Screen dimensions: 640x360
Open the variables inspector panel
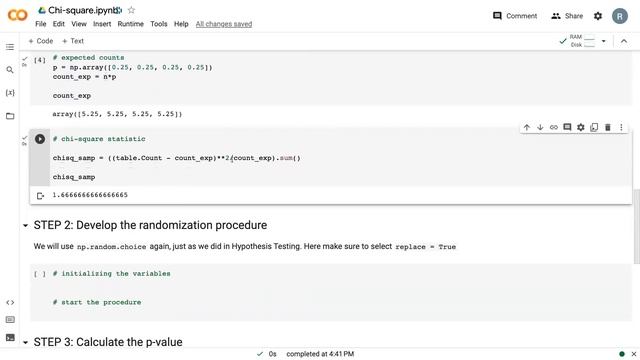10,93
